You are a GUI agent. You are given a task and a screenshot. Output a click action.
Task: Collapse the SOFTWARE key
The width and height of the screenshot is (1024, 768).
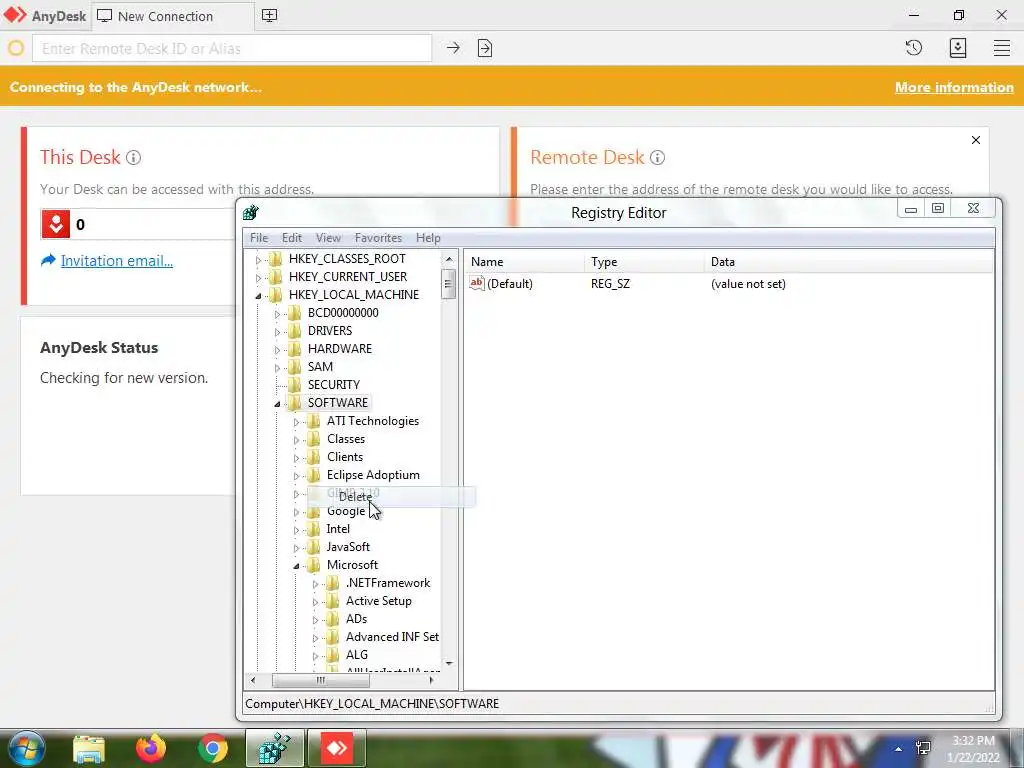(277, 404)
